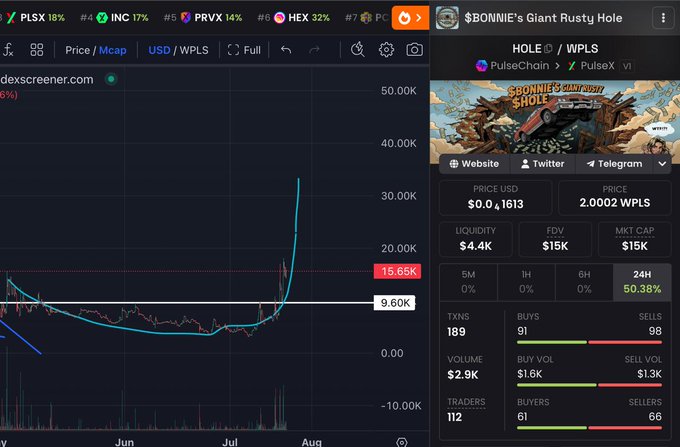Enter Full screen chart mode
The image size is (680, 447).
244,50
